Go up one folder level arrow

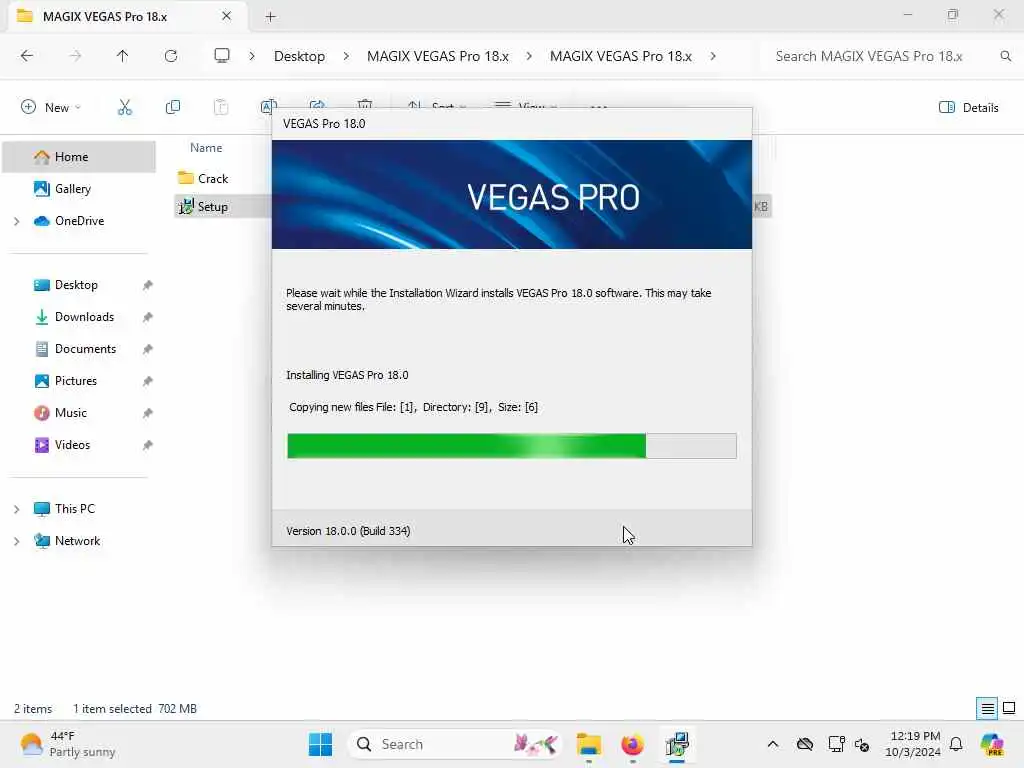pyautogui.click(x=123, y=56)
